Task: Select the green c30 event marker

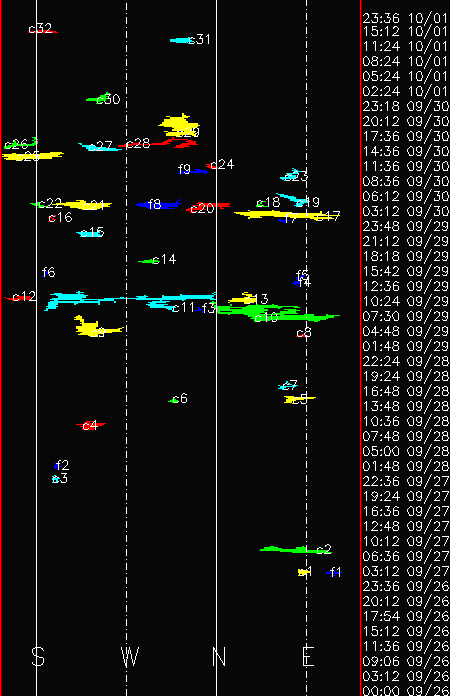Action: point(98,99)
